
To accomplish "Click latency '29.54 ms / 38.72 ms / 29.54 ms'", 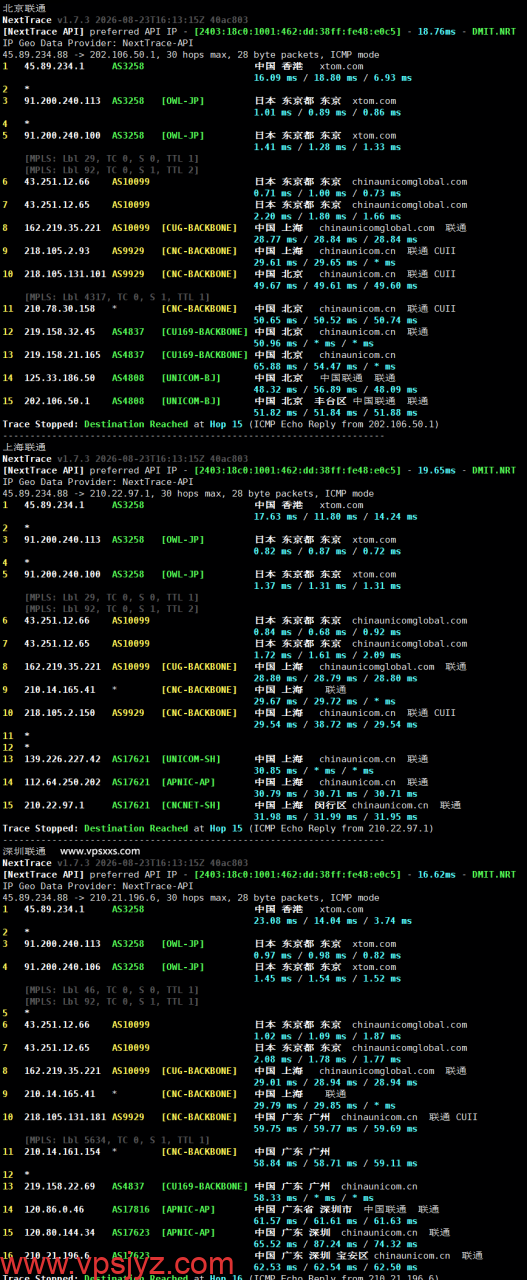I will 336,724.
